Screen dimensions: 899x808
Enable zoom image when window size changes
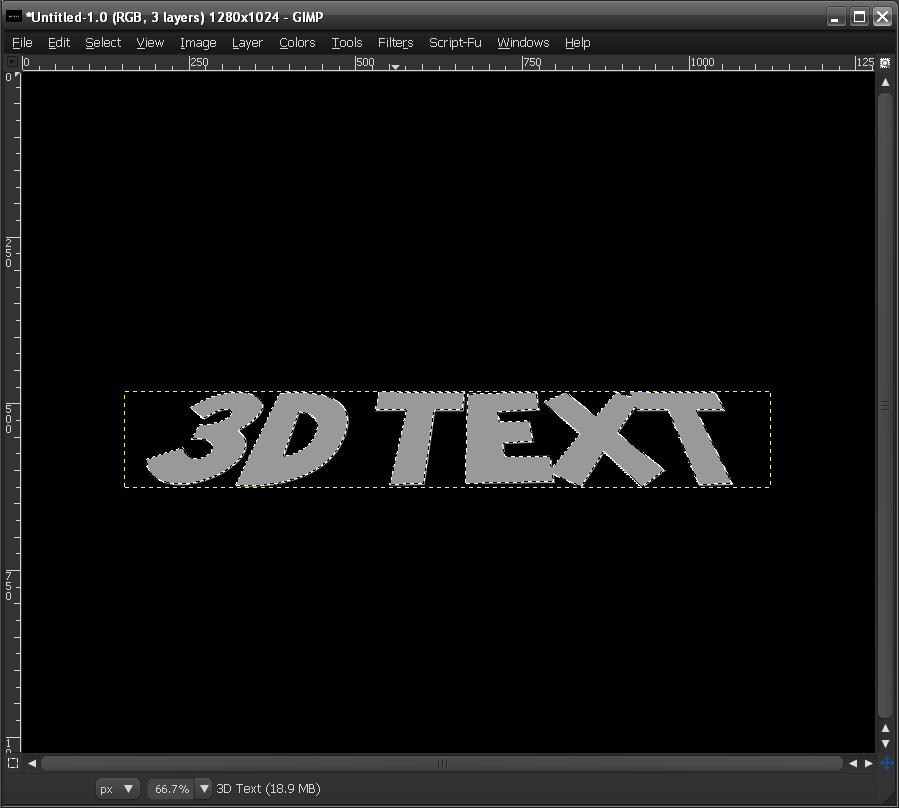(x=885, y=62)
